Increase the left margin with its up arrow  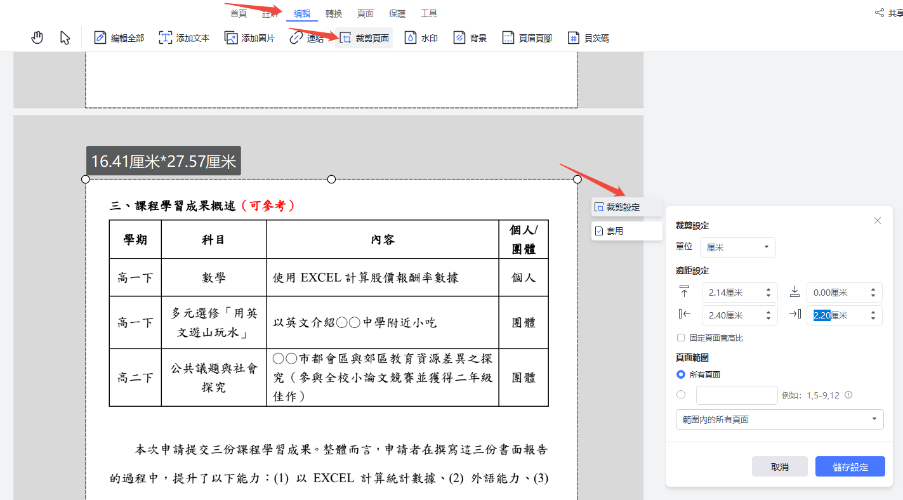pyautogui.click(x=768, y=312)
